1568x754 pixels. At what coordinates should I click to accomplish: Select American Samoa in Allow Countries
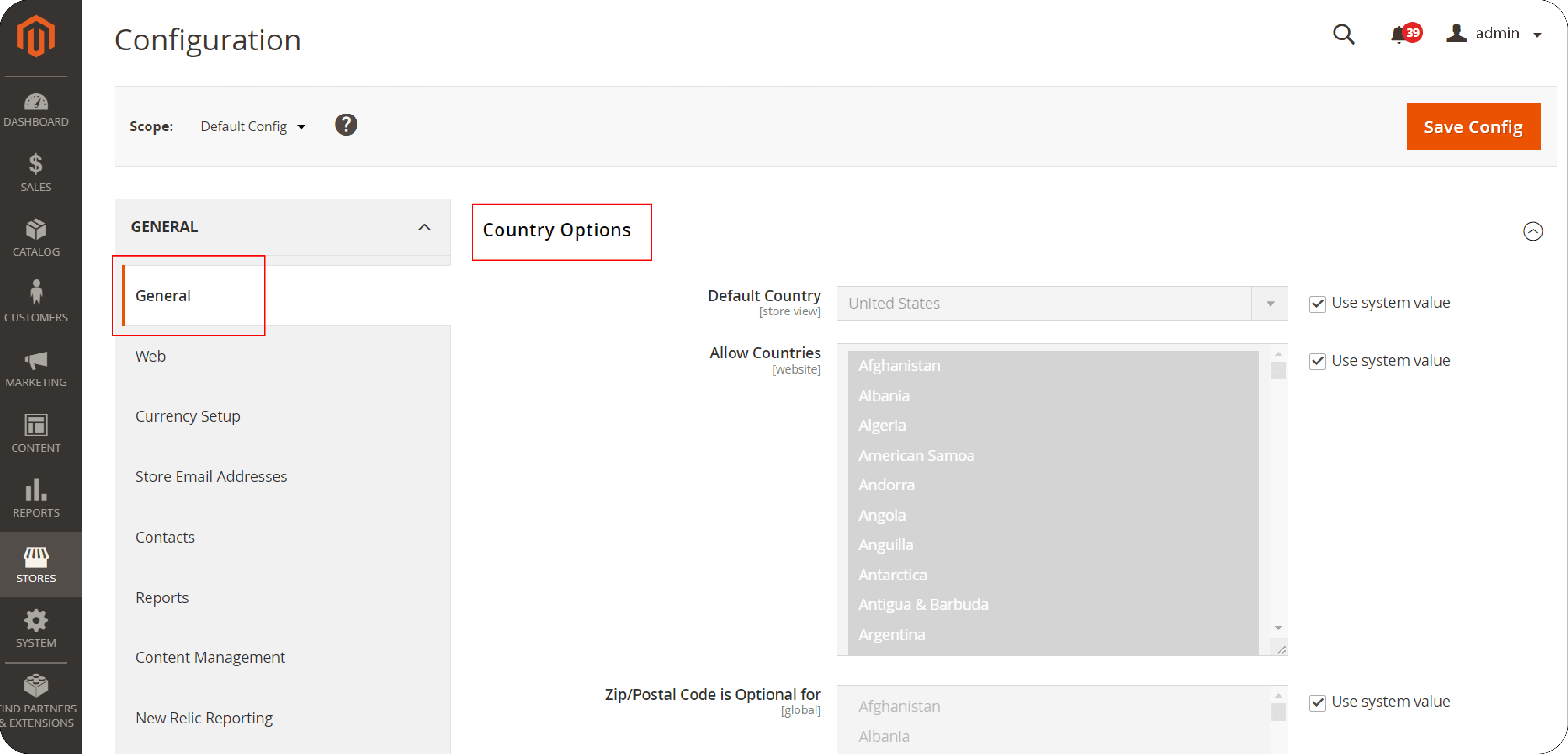1053,455
